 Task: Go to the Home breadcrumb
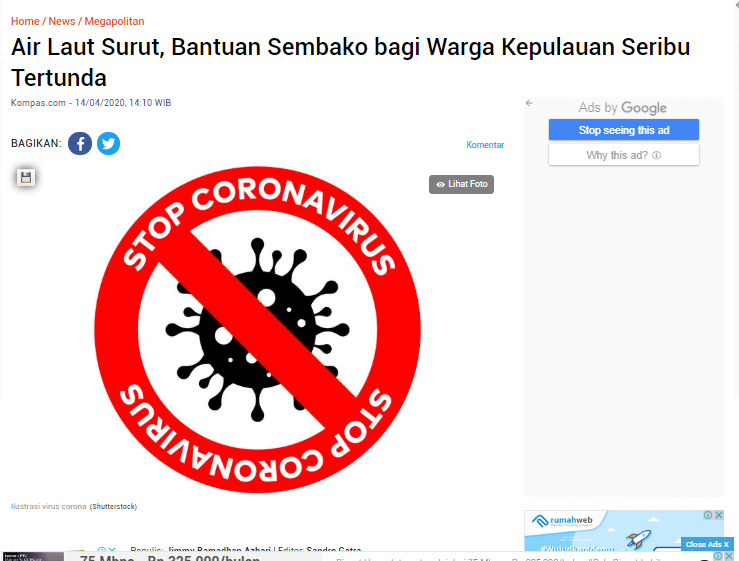(25, 21)
